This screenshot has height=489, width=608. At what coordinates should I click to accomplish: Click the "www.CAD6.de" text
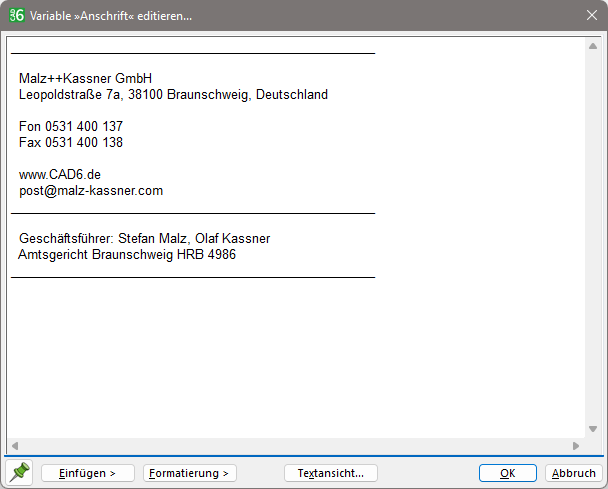coord(60,175)
